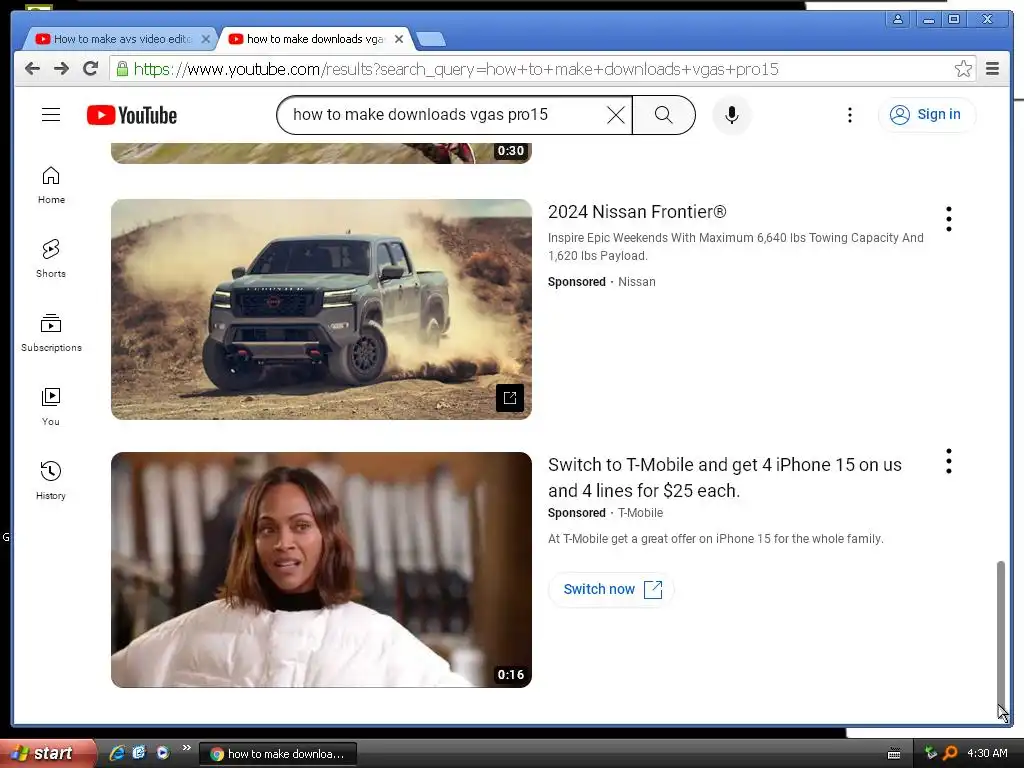This screenshot has width=1024, height=768.
Task: Click the Chrome user profile icon in title bar
Action: [x=898, y=20]
